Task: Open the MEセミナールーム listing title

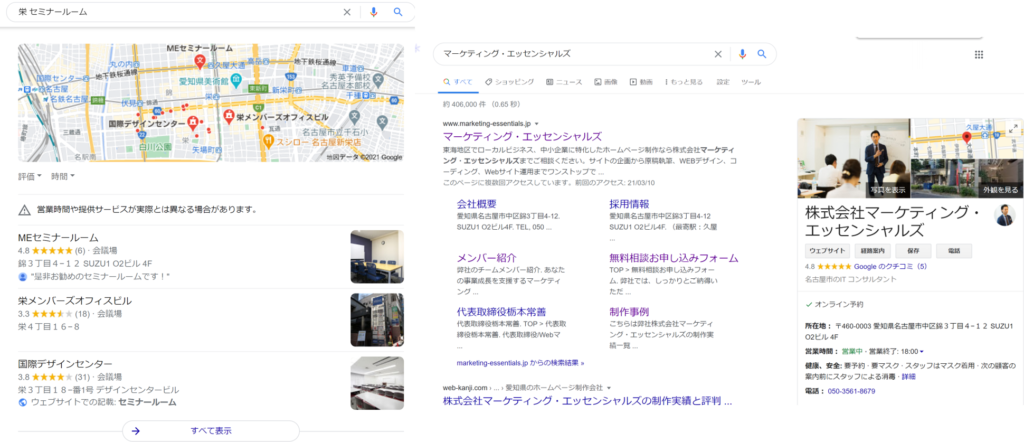Action: [x=58, y=238]
